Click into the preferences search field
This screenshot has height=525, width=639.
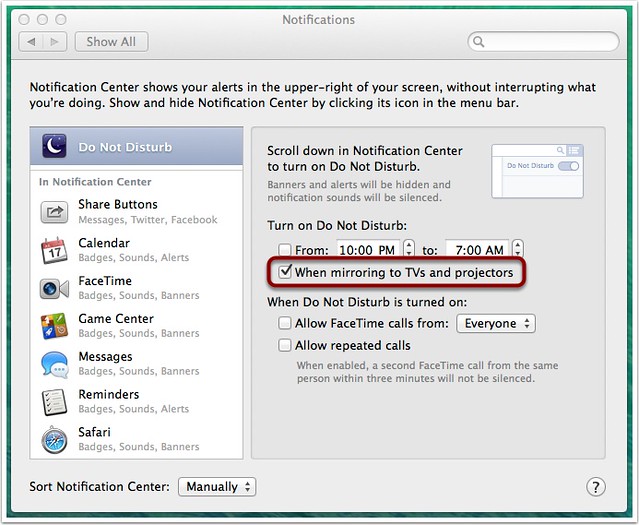coord(543,42)
